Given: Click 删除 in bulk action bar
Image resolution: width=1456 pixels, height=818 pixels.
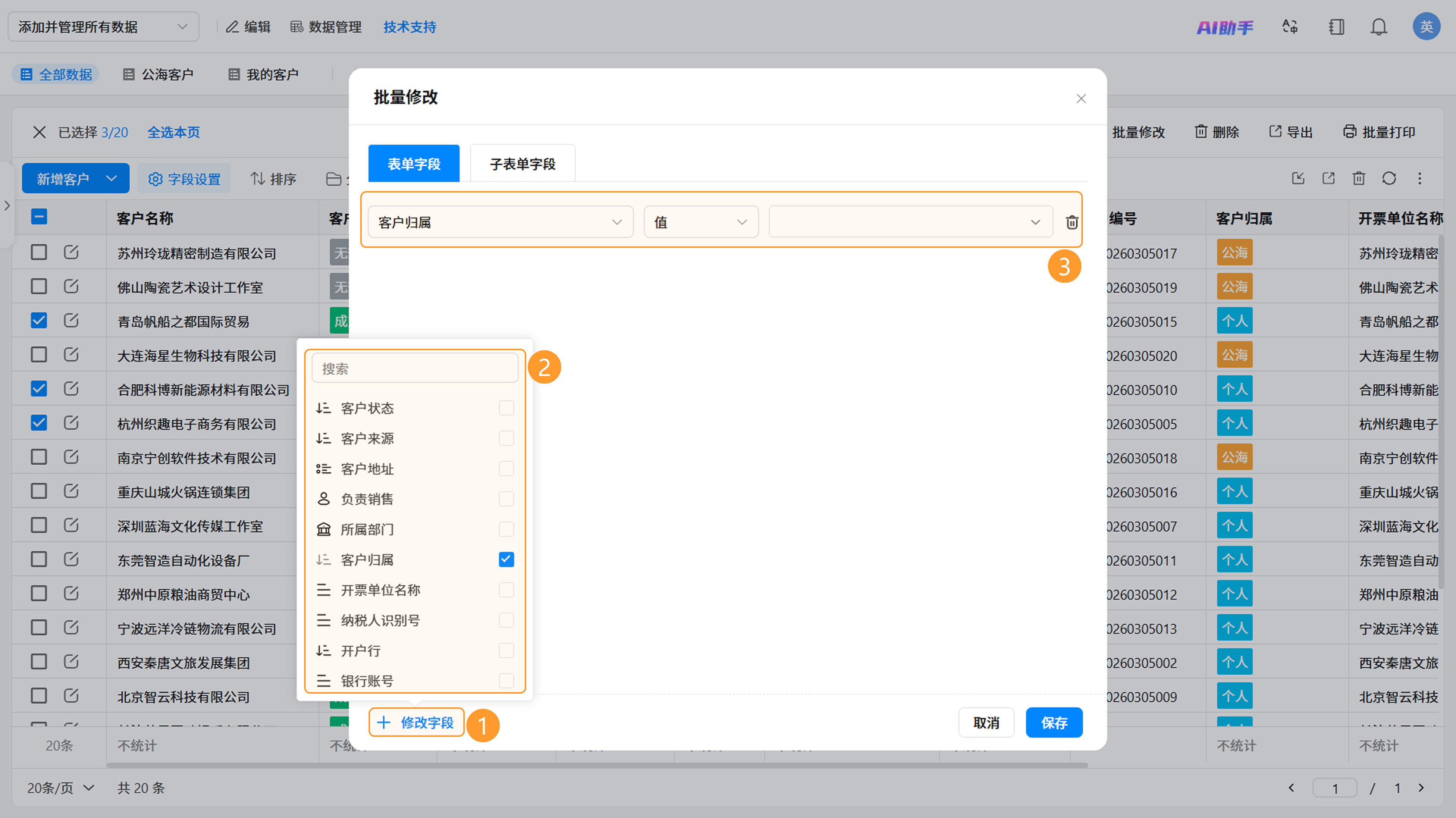Looking at the screenshot, I should click(1216, 132).
